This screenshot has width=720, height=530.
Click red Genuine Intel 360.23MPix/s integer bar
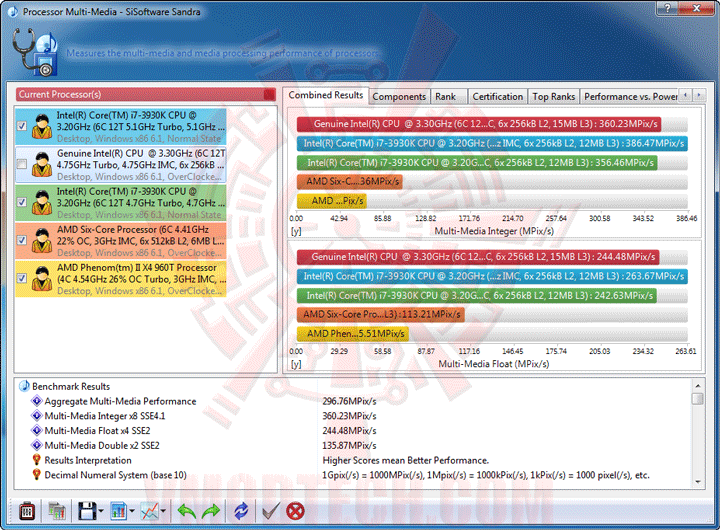point(479,124)
